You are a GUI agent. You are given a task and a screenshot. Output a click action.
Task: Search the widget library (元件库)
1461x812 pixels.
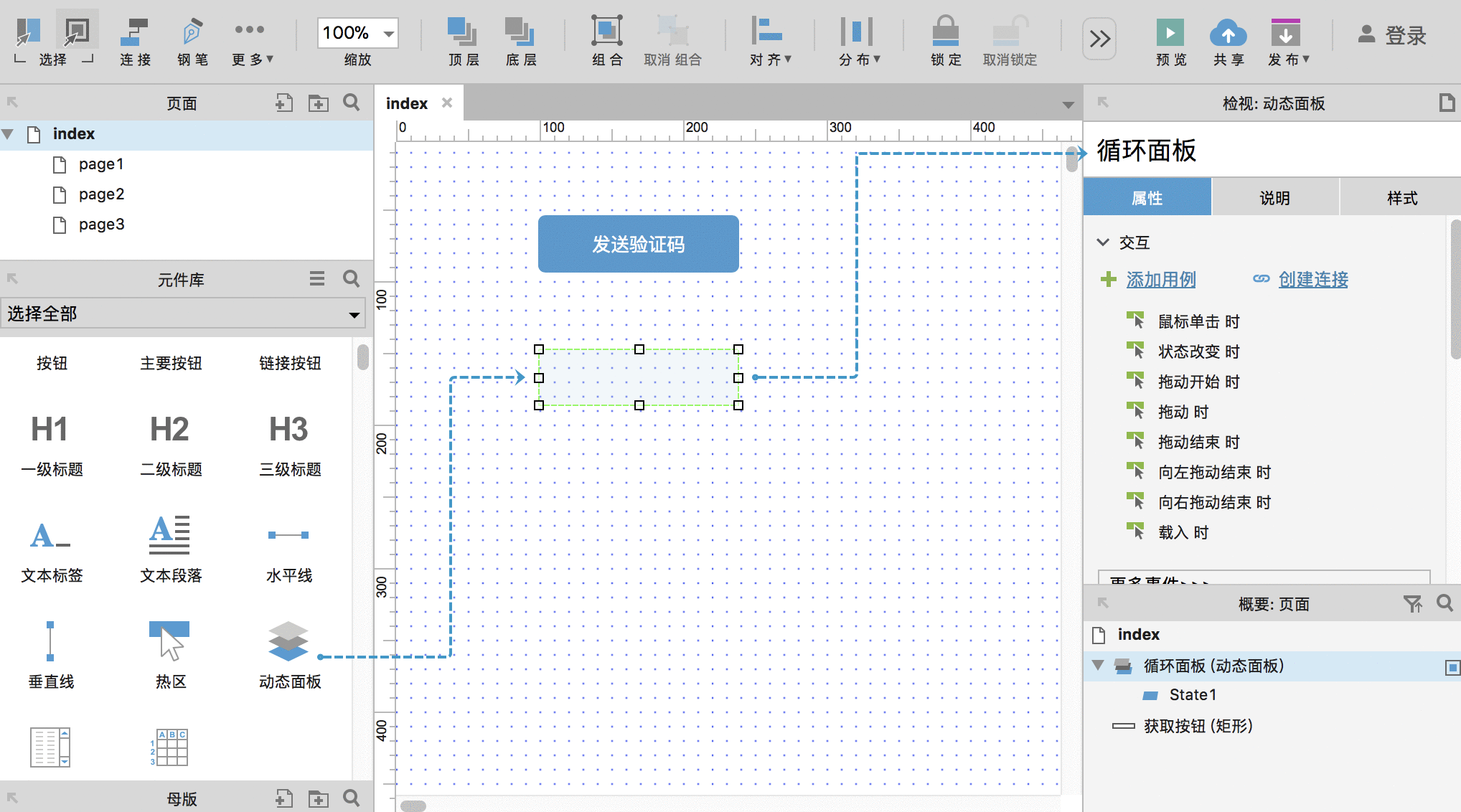tap(352, 278)
